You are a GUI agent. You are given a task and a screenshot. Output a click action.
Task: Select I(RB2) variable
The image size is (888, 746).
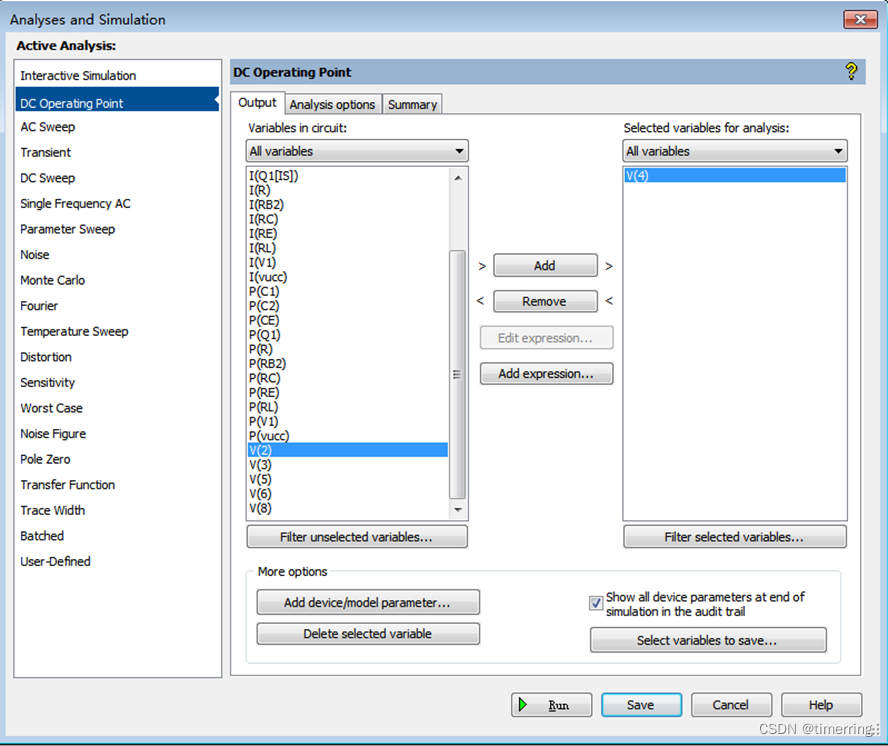point(348,204)
